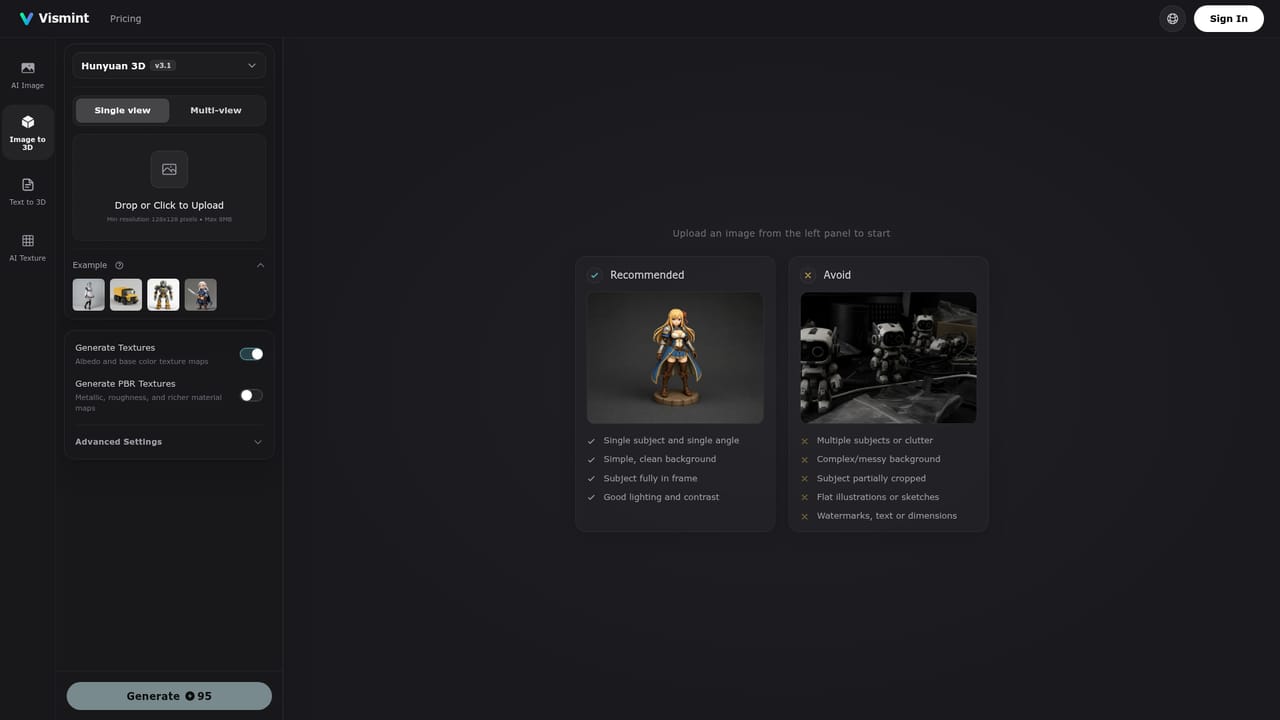Screen dimensions: 1280x720
Task: Click the image upload icon
Action: (169, 169)
